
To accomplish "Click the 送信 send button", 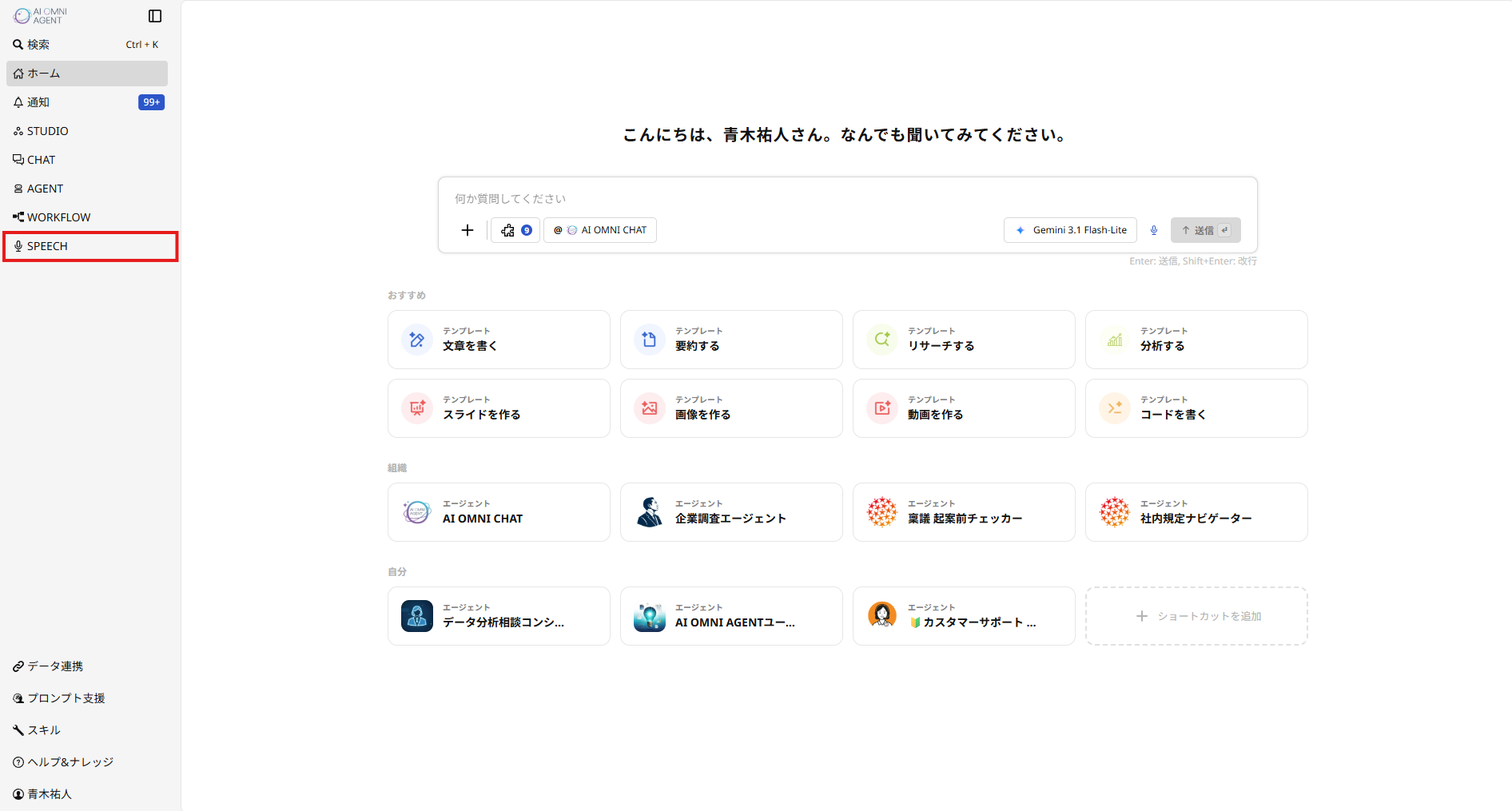I will [x=1205, y=230].
